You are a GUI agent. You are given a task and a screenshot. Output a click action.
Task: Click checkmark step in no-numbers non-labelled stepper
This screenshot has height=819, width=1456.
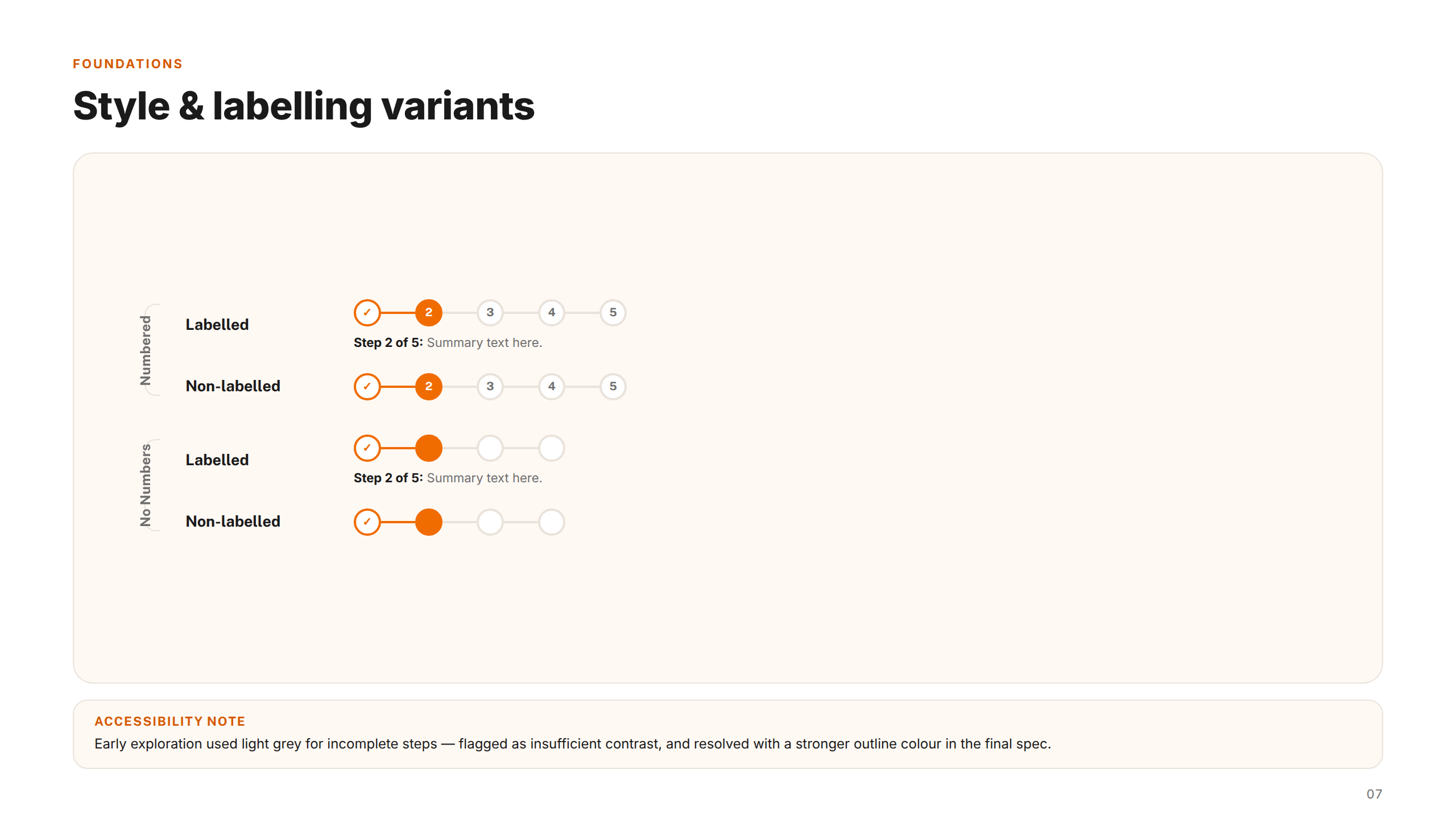coord(367,522)
